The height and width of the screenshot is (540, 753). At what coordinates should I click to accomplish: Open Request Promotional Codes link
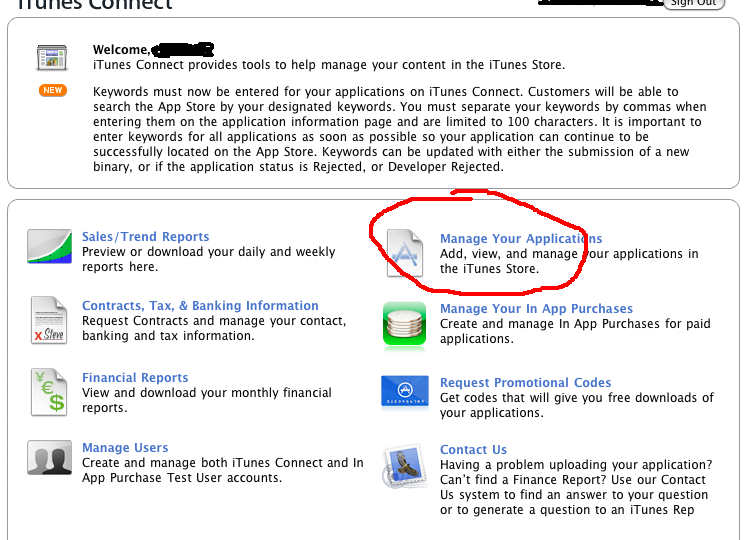click(x=525, y=383)
